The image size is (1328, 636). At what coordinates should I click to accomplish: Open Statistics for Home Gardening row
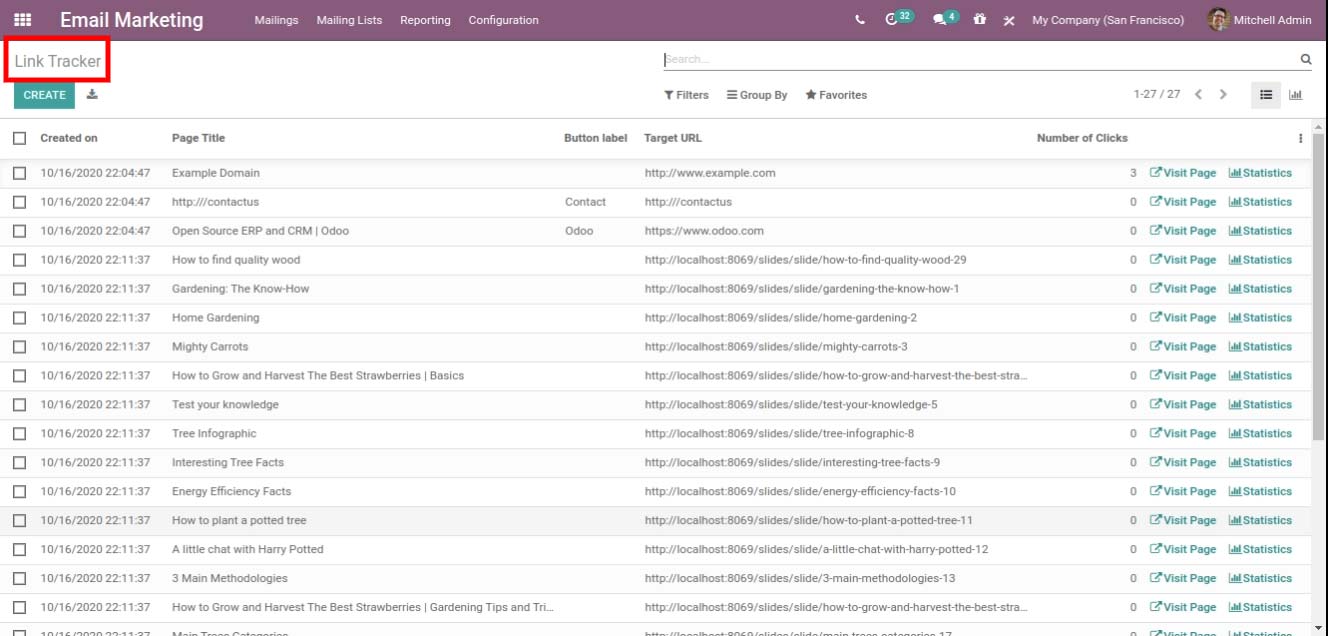pyautogui.click(x=1260, y=318)
